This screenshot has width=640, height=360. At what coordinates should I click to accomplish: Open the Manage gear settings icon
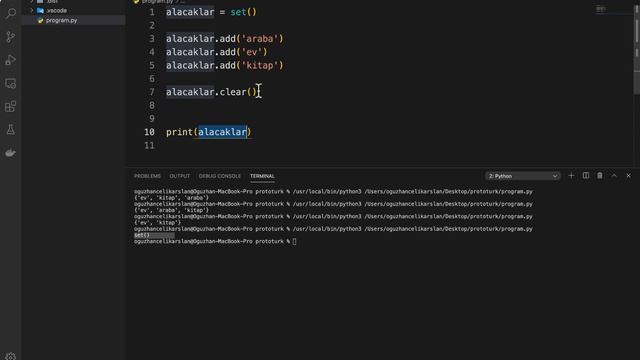point(11,356)
